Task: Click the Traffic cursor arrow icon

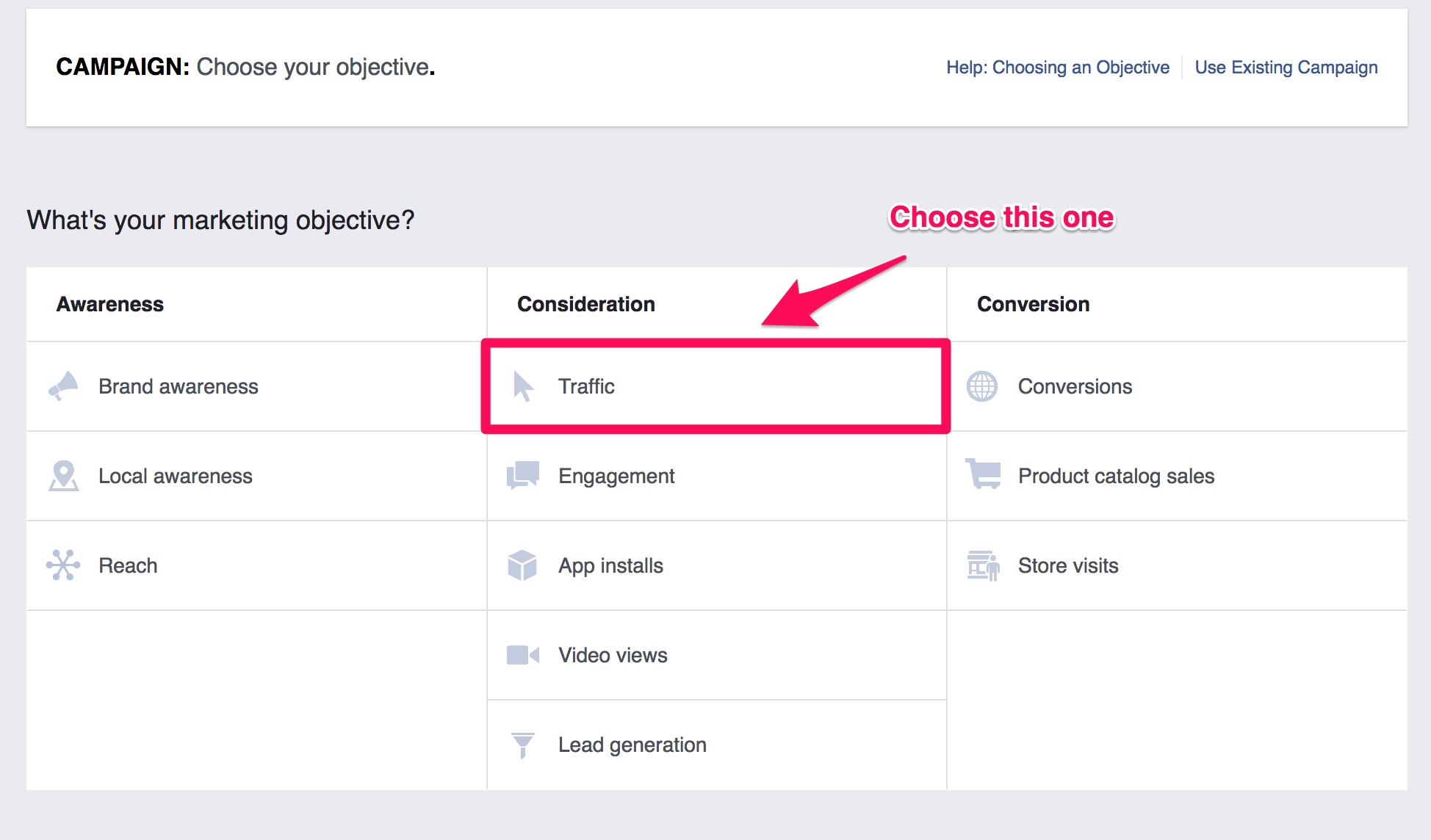Action: tap(523, 386)
